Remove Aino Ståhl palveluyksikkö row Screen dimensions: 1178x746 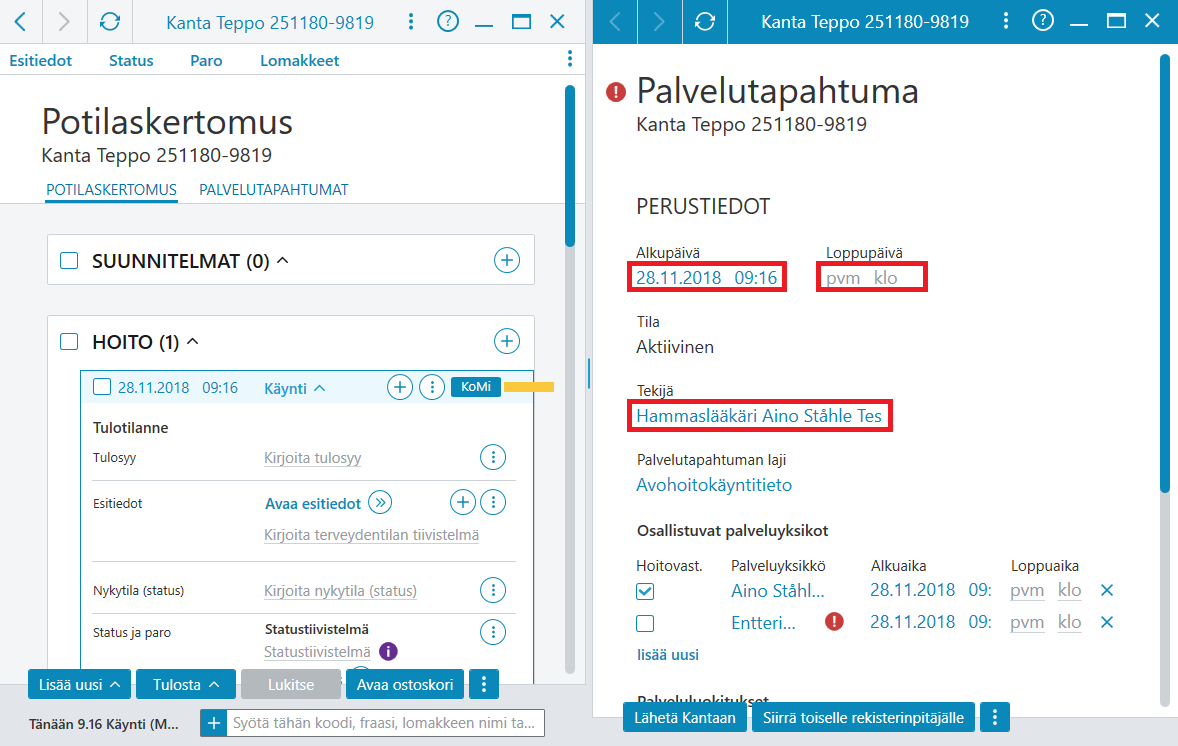point(1107,590)
